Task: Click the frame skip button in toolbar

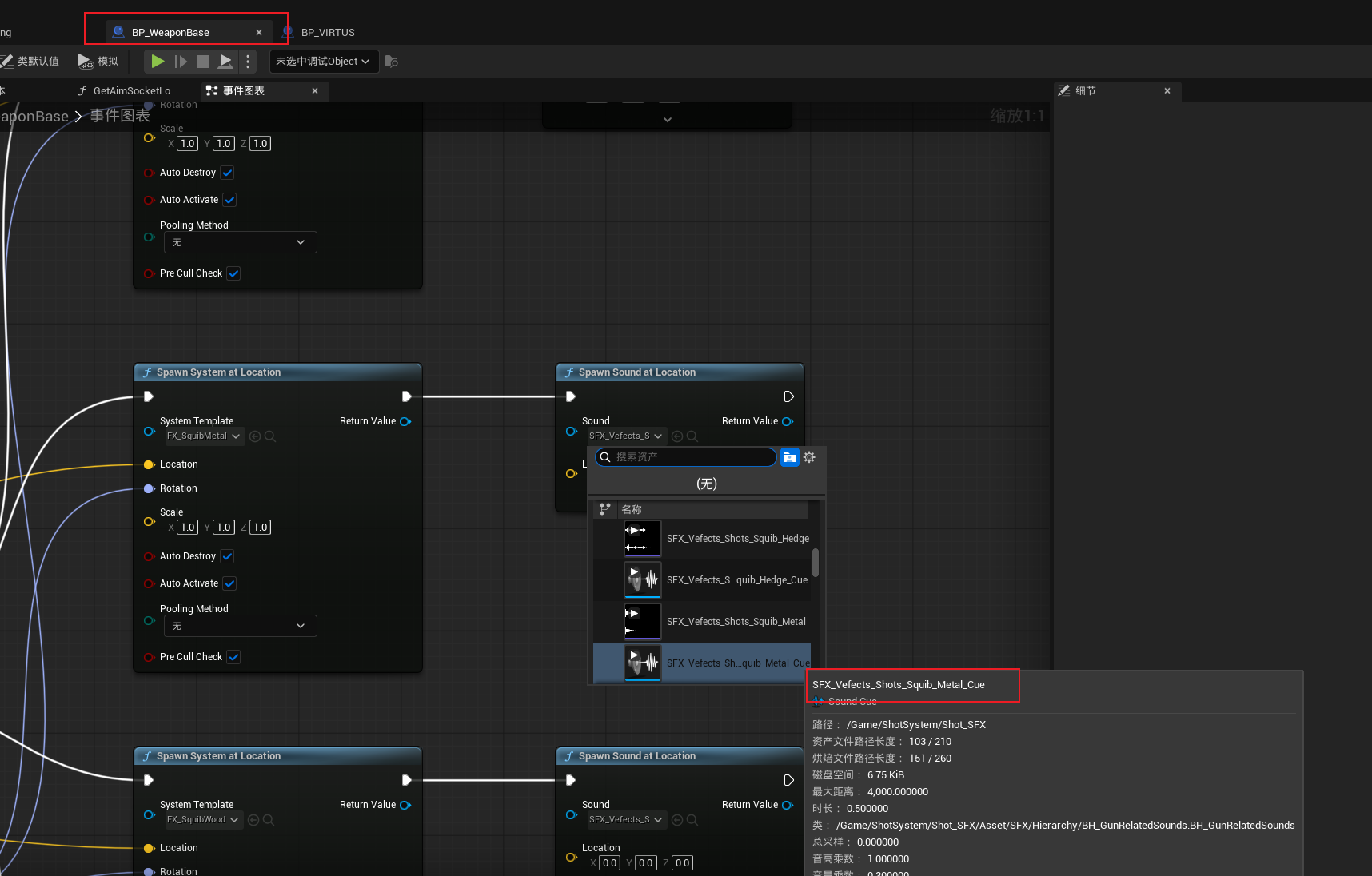Action: coord(181,61)
